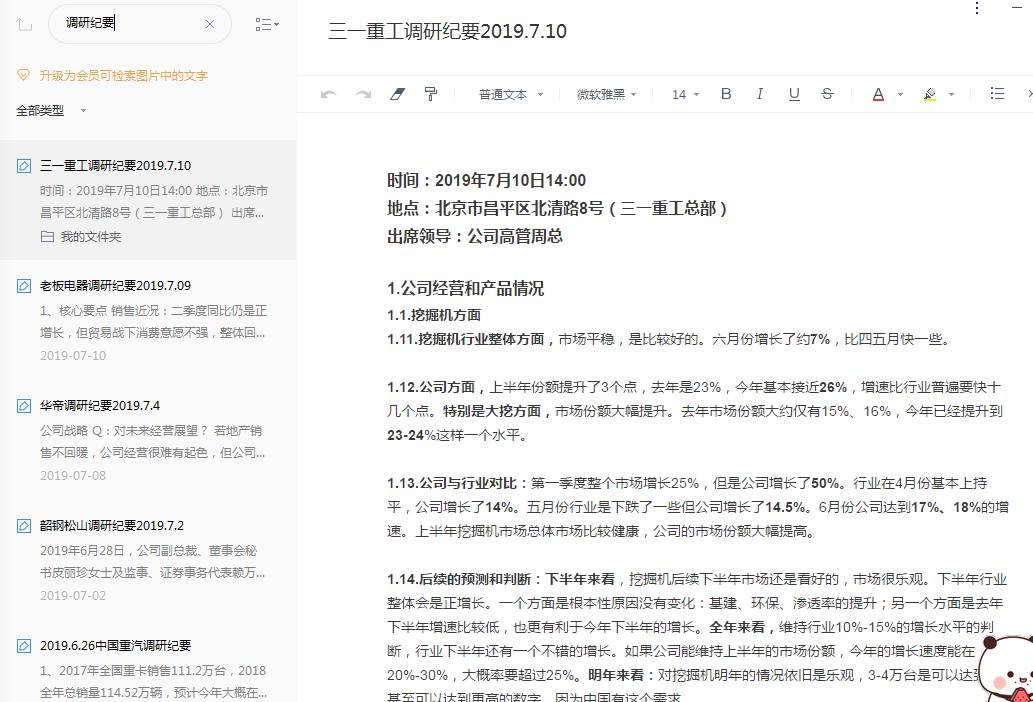
Task: Click the undo arrow icon
Action: pyautogui.click(x=328, y=93)
